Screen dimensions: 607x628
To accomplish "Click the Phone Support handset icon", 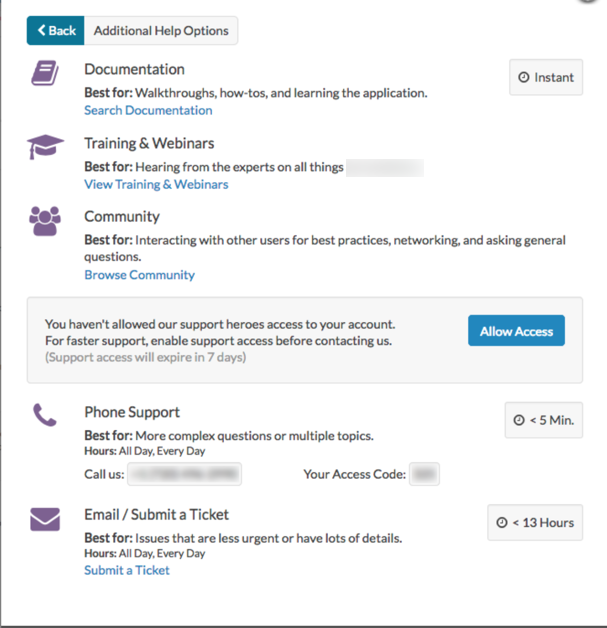I will [44, 415].
